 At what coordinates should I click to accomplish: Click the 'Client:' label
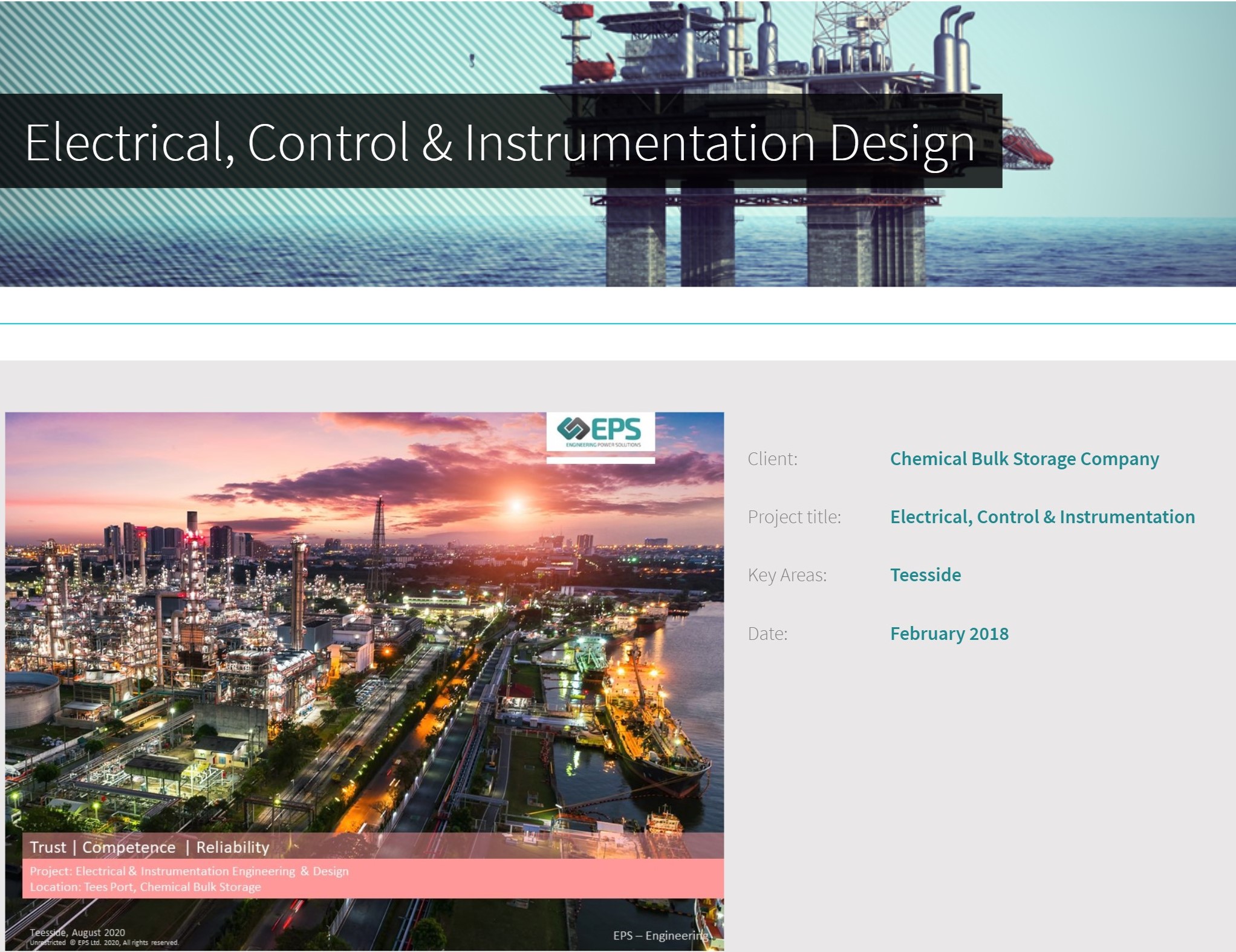tap(773, 459)
